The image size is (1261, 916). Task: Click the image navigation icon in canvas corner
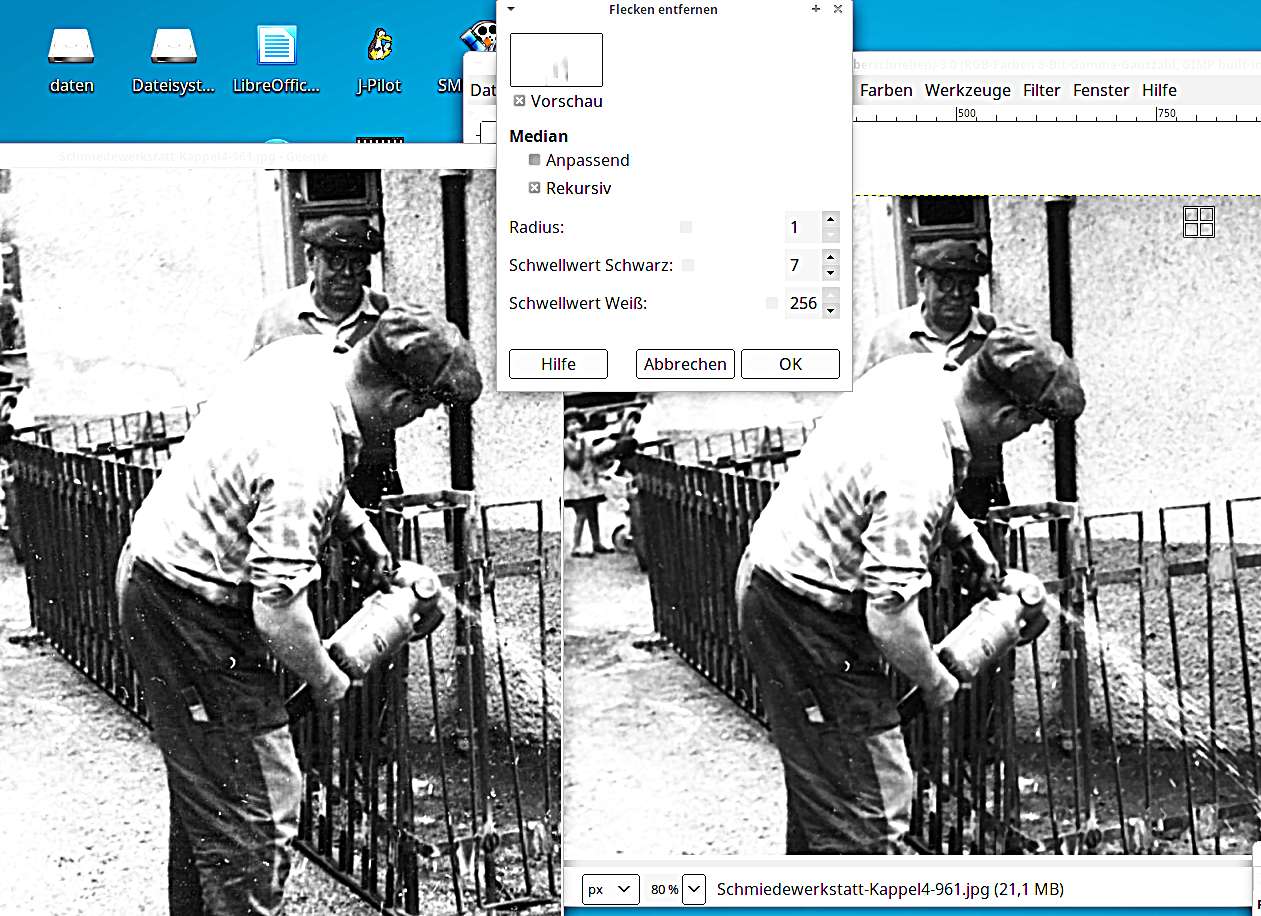1198,222
